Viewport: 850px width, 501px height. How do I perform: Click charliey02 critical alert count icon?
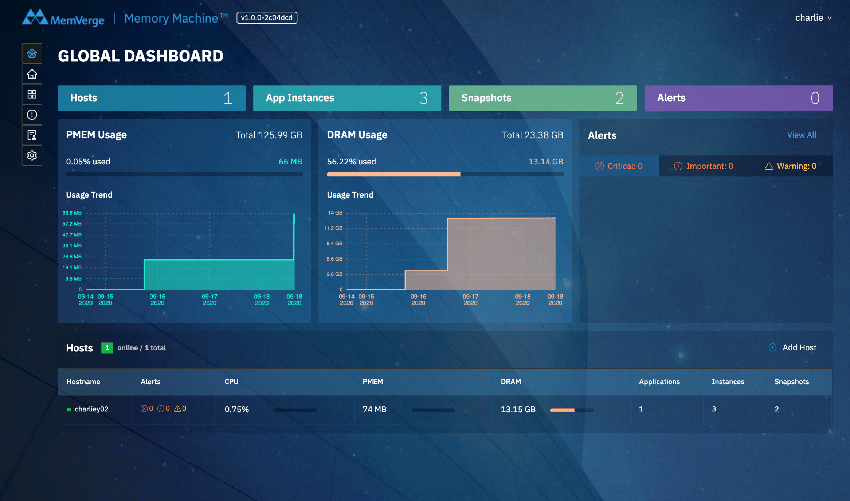[144, 408]
